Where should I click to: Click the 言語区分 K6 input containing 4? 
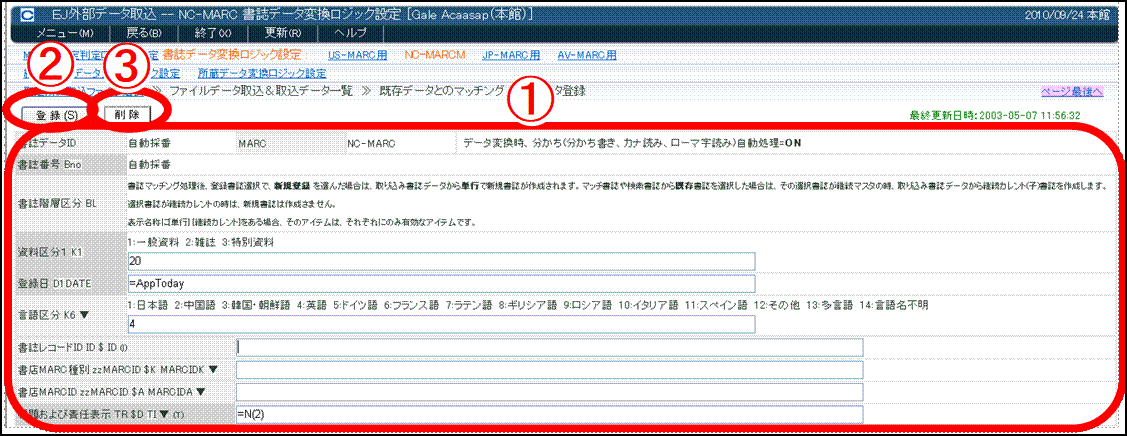tap(441, 325)
